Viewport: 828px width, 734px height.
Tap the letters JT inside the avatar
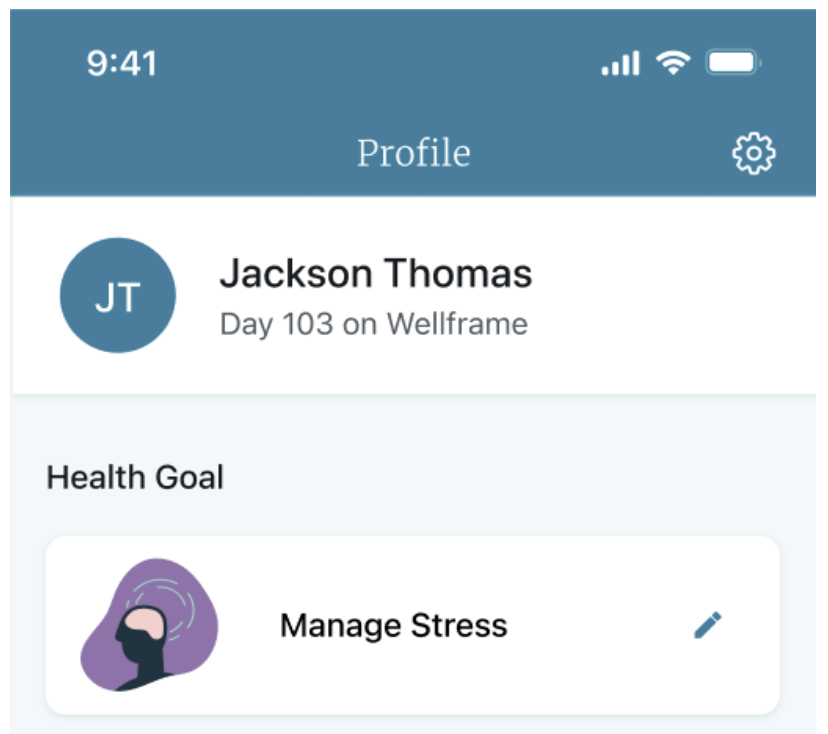pyautogui.click(x=118, y=298)
